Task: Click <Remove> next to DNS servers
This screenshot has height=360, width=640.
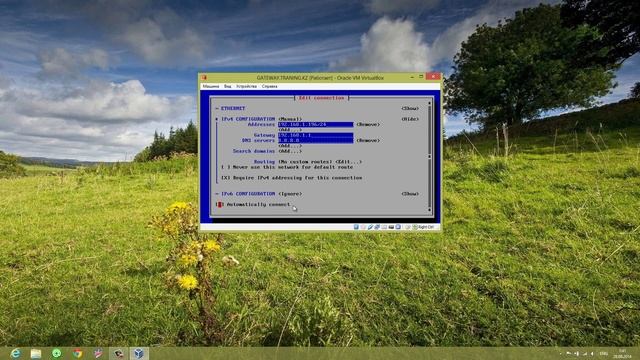Action: pos(368,140)
